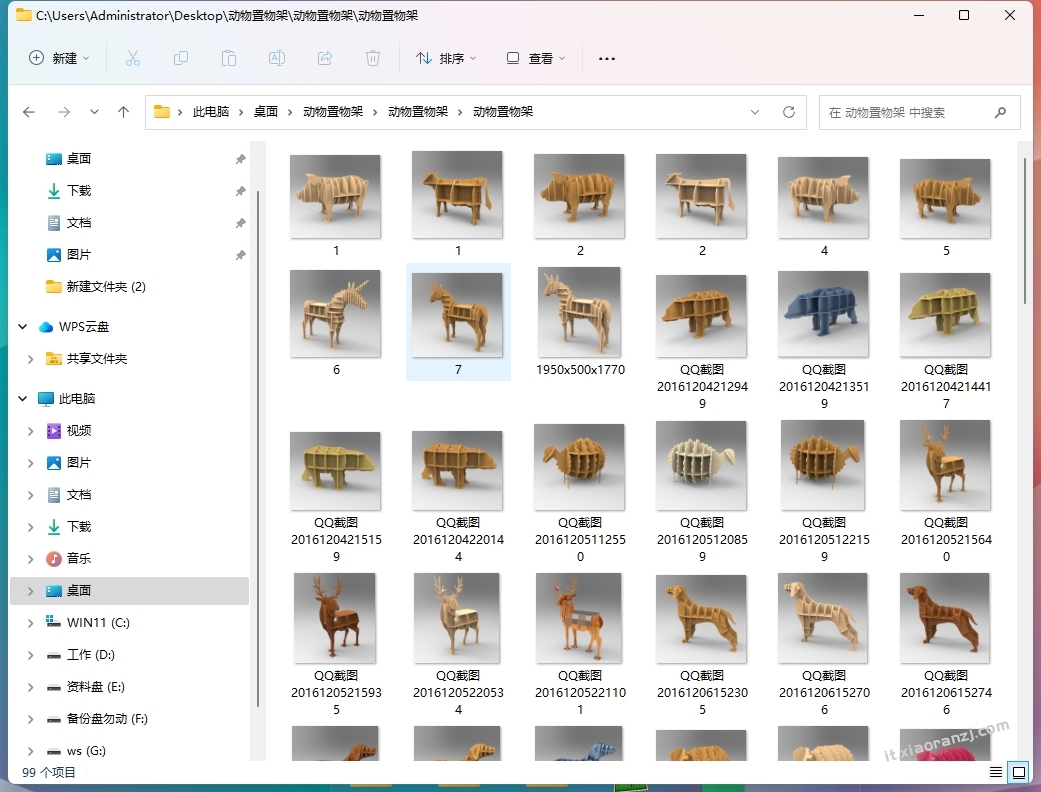Select bear thumbnail QQ截图20161204212949
Image resolution: width=1041 pixels, height=792 pixels.
(x=701, y=316)
